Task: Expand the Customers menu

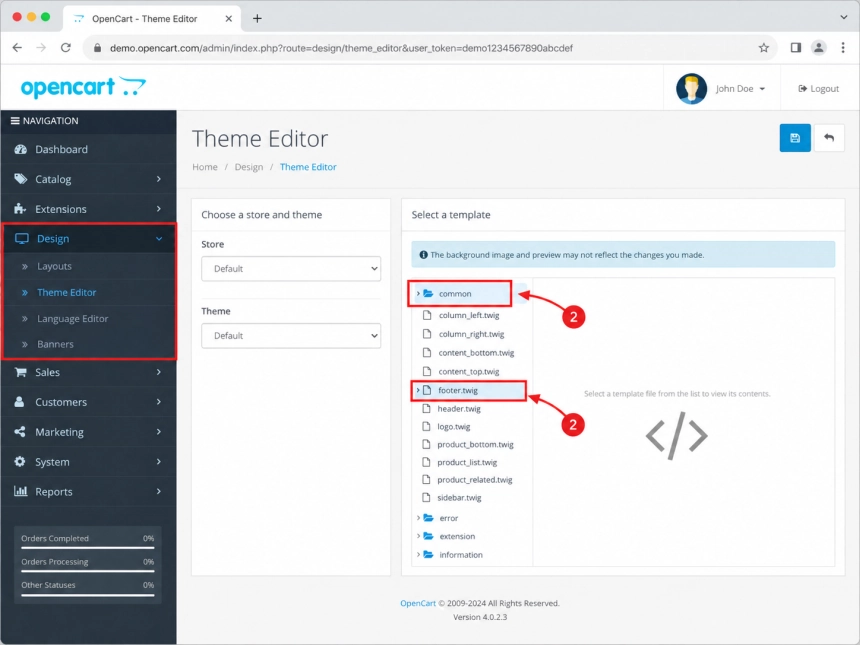Action: 88,402
